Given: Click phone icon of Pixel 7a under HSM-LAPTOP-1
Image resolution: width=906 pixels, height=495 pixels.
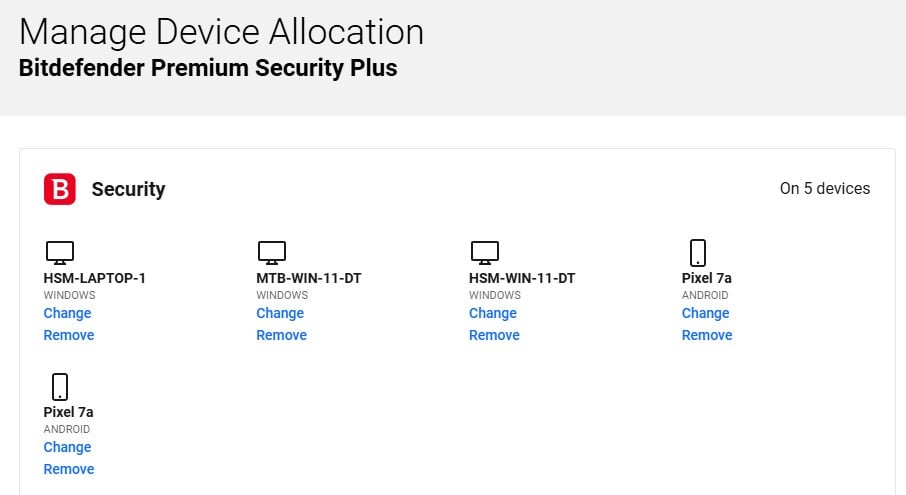Looking at the screenshot, I should [x=60, y=386].
